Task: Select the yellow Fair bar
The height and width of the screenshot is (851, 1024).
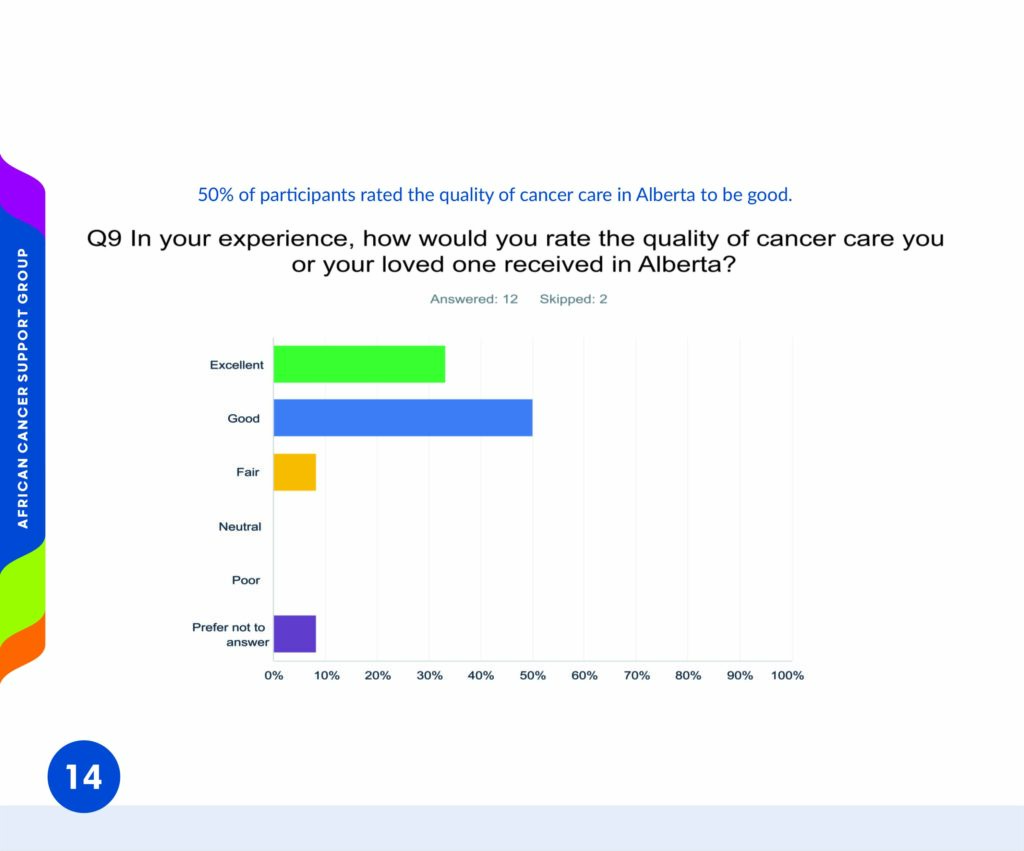Action: click(295, 472)
